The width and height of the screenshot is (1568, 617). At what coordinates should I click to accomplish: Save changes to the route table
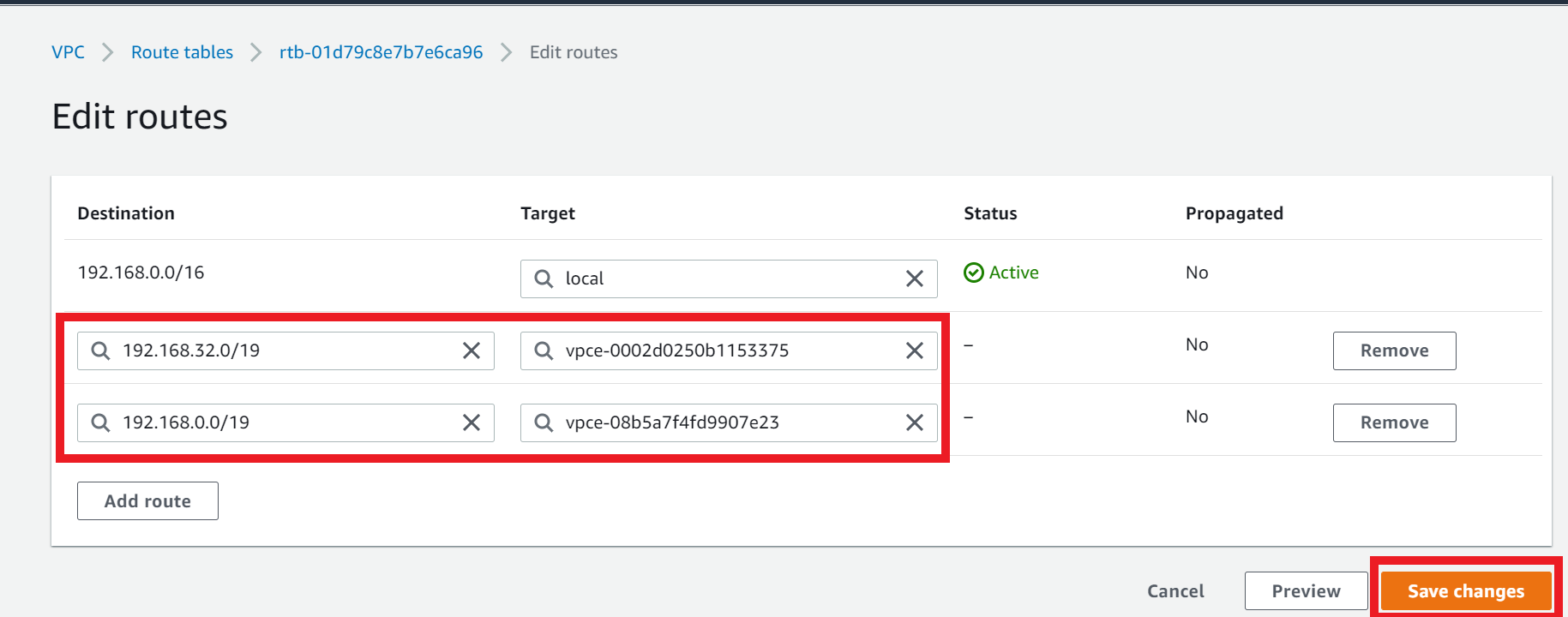click(1466, 591)
